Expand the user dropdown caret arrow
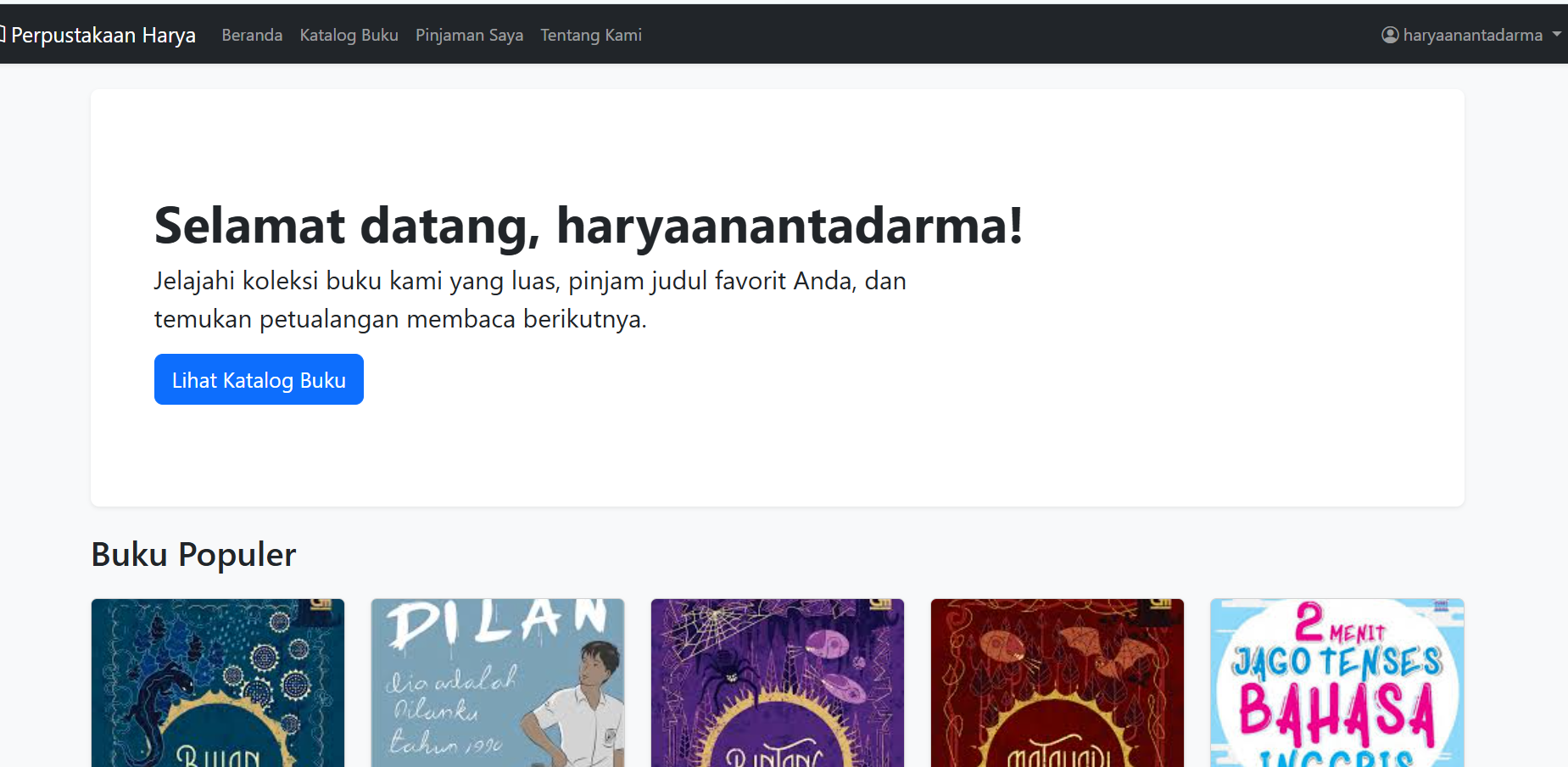Viewport: 1568px width, 767px height. tap(1556, 35)
